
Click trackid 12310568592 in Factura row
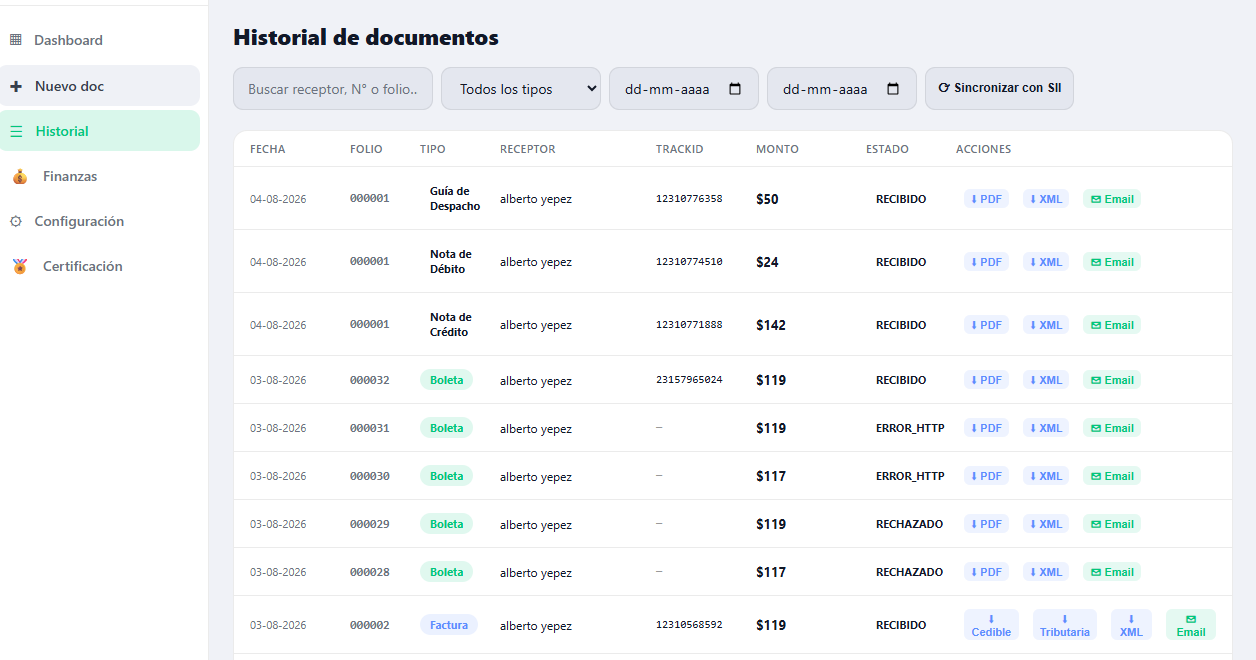tap(689, 625)
